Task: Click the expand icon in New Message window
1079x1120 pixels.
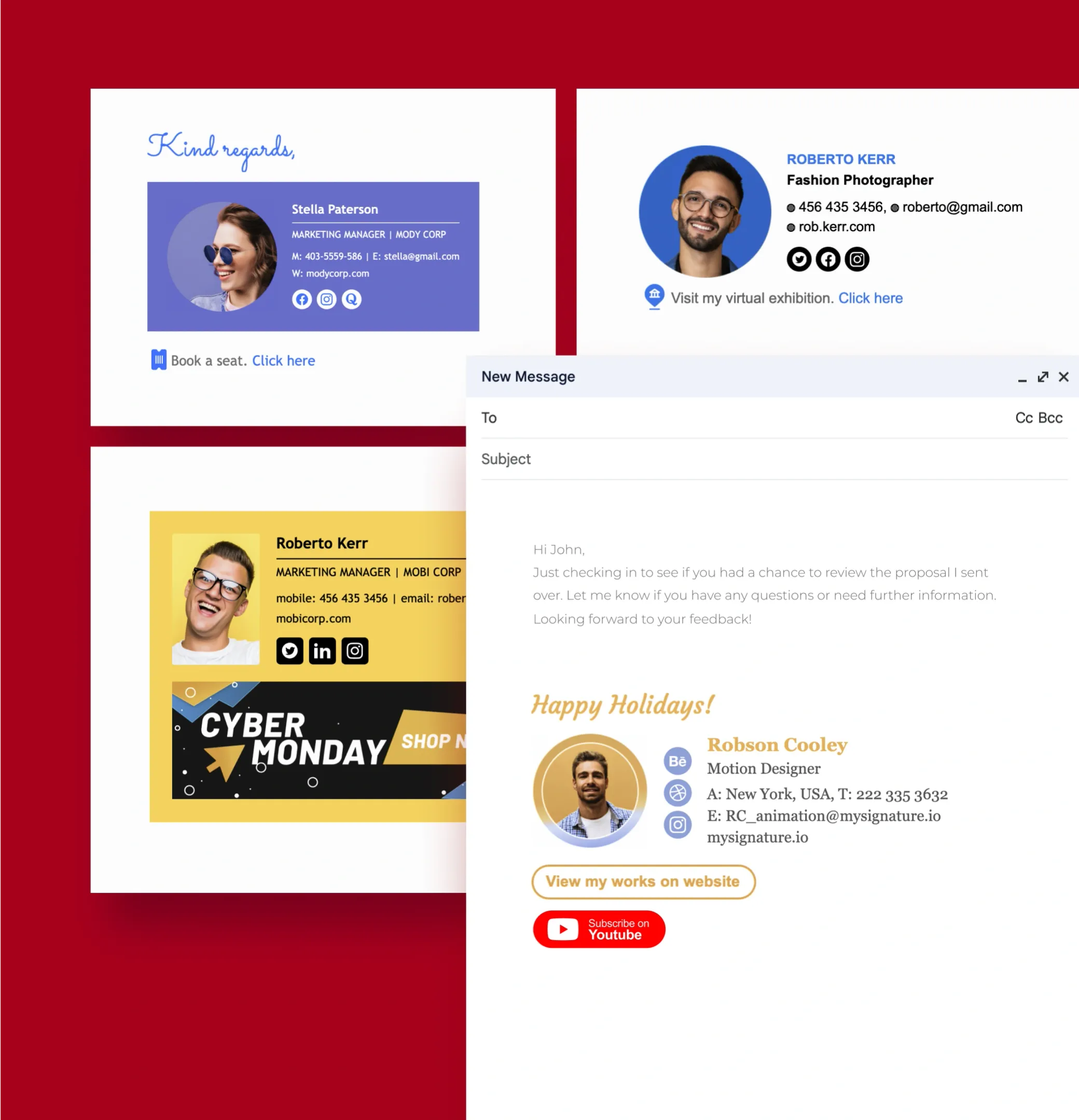Action: pos(1042,377)
